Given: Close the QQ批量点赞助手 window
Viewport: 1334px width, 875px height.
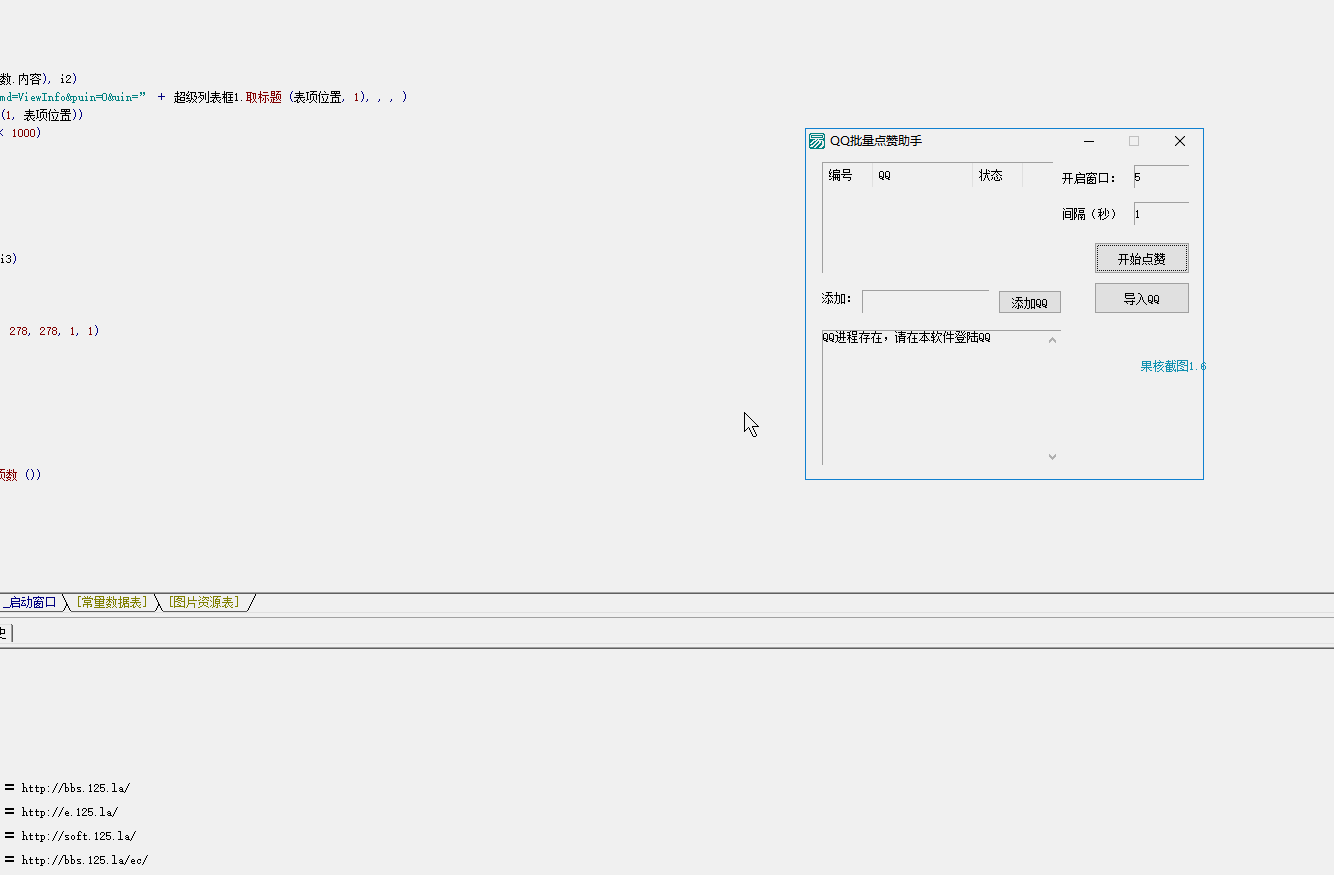Looking at the screenshot, I should 1180,141.
